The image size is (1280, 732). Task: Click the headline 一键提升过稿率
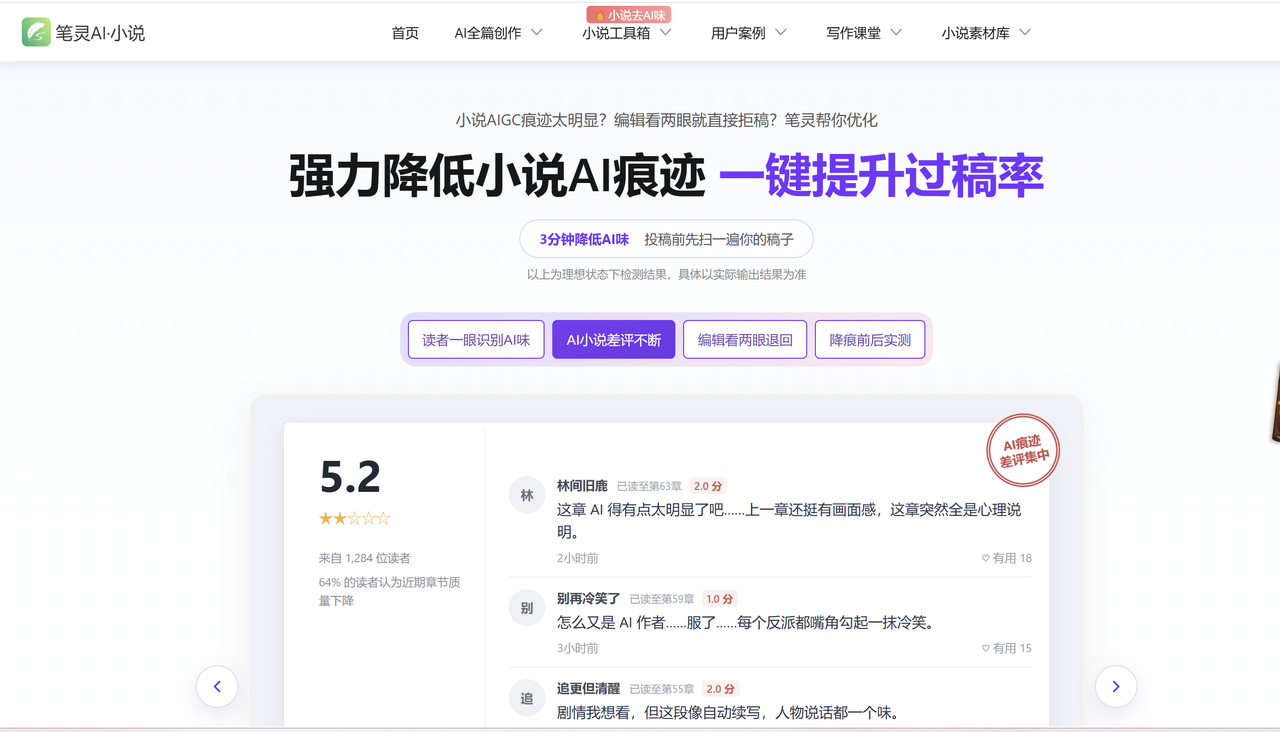[881, 176]
